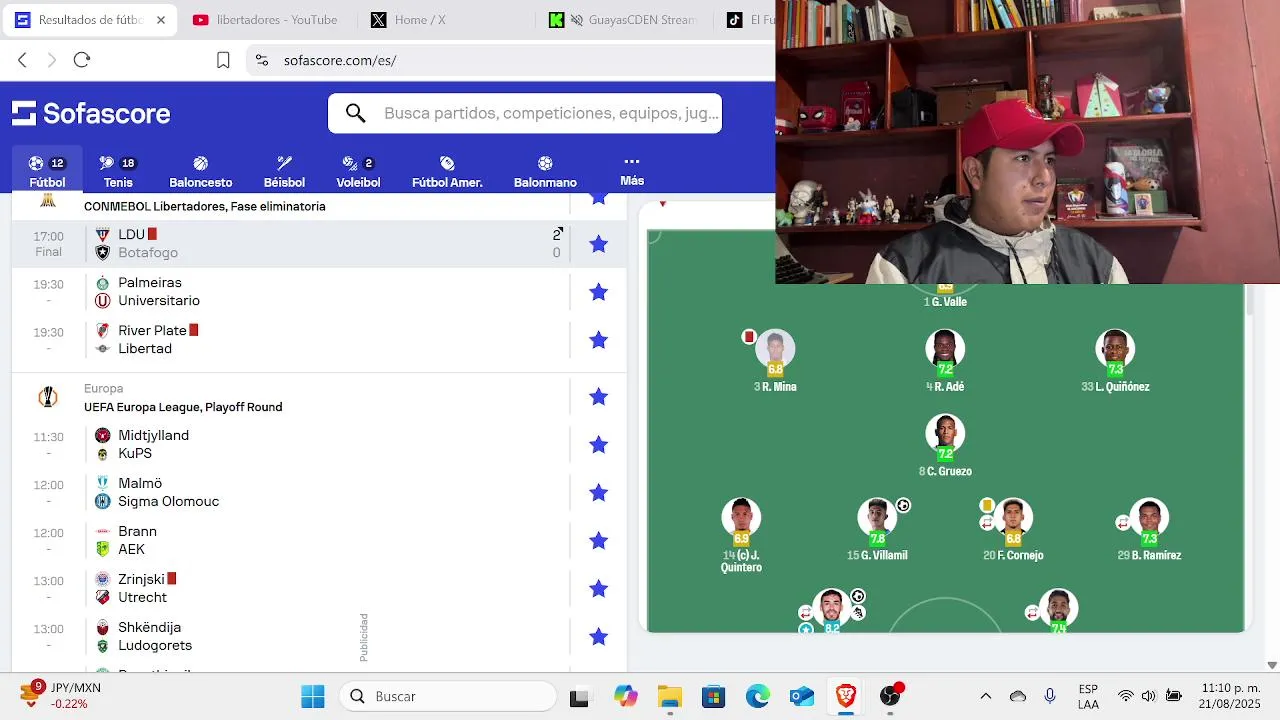Viewport: 1280px width, 720px height.
Task: Toggle favorite star for LDU vs Botafogo
Action: [599, 244]
